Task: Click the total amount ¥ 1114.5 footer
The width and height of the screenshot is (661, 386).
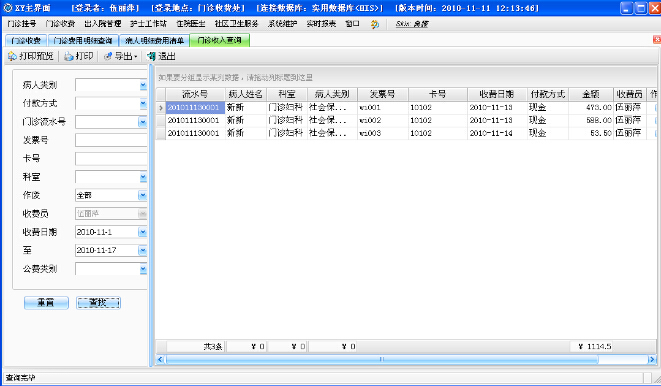Action: [591, 346]
